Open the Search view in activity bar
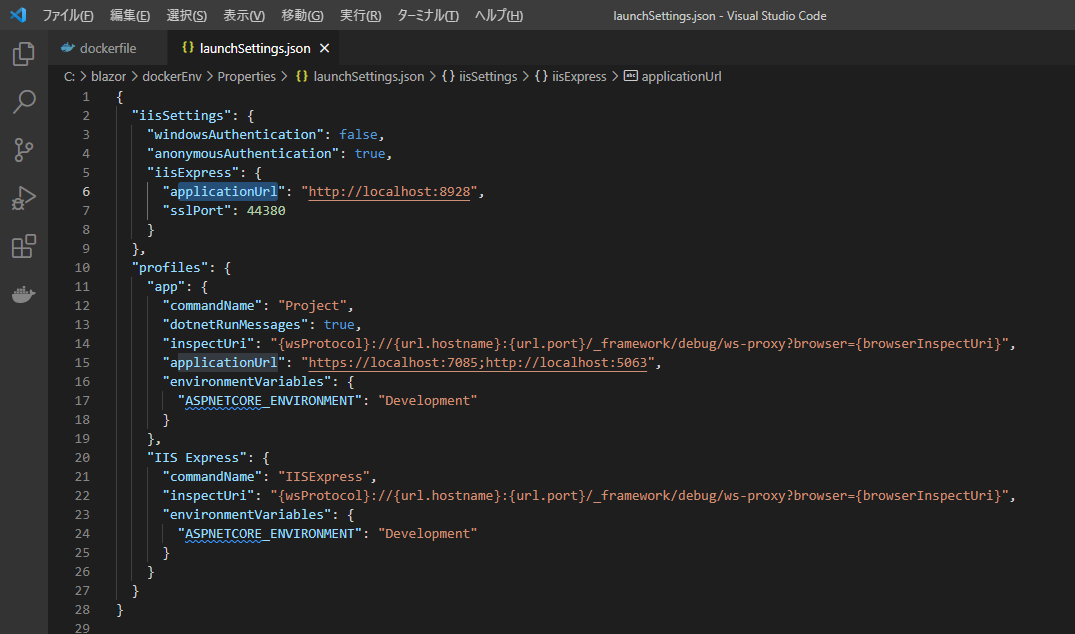The width and height of the screenshot is (1075, 634). click(x=23, y=102)
